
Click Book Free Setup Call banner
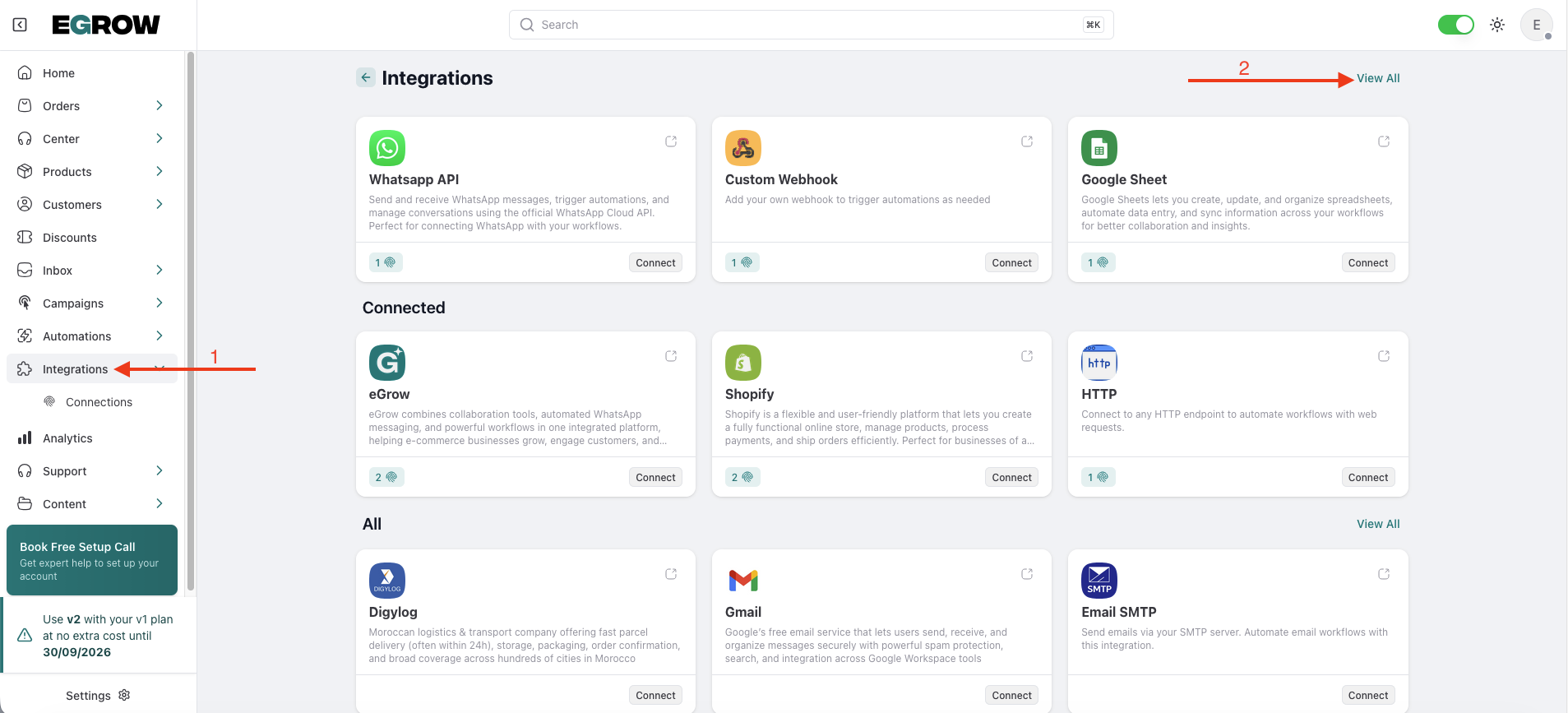[92, 560]
